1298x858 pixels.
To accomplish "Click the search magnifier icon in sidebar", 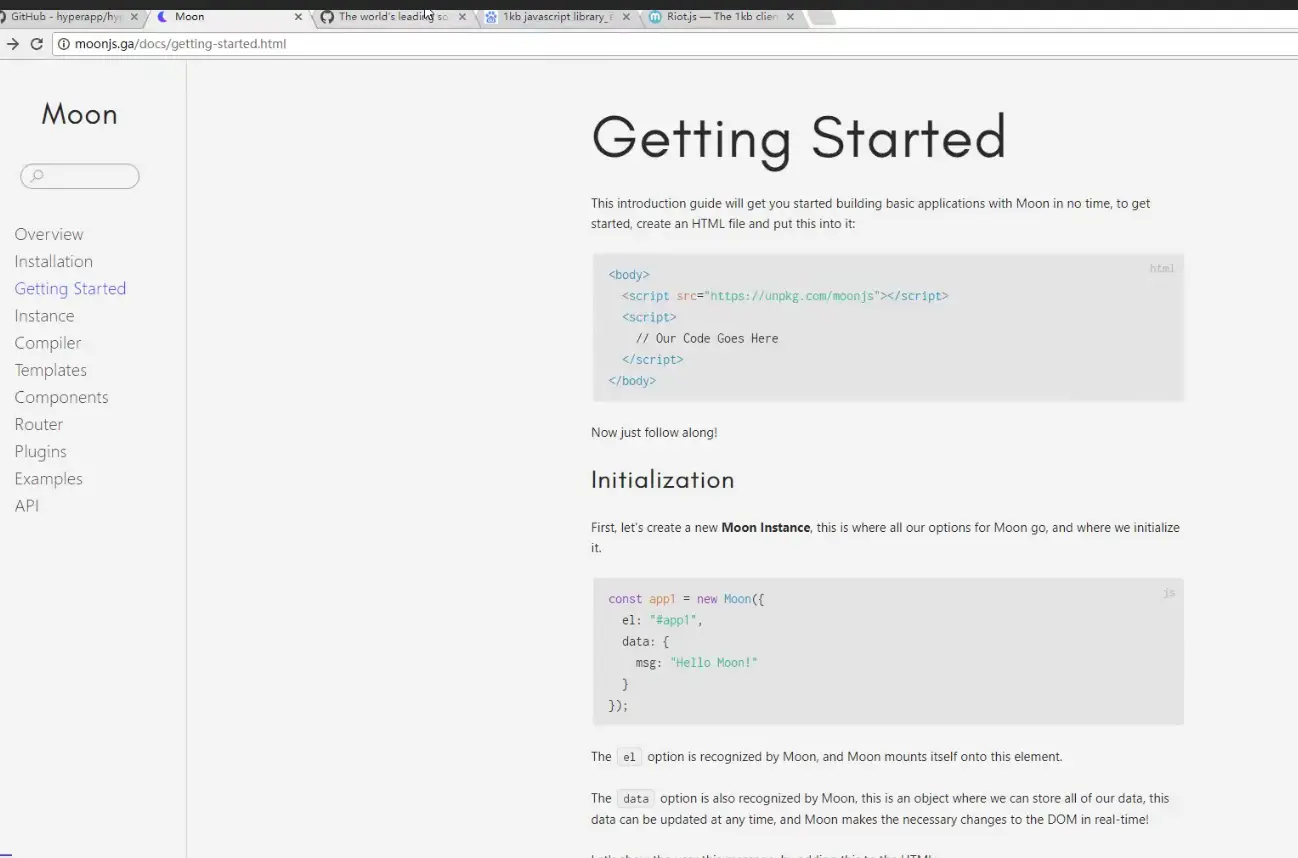I will pyautogui.click(x=37, y=176).
